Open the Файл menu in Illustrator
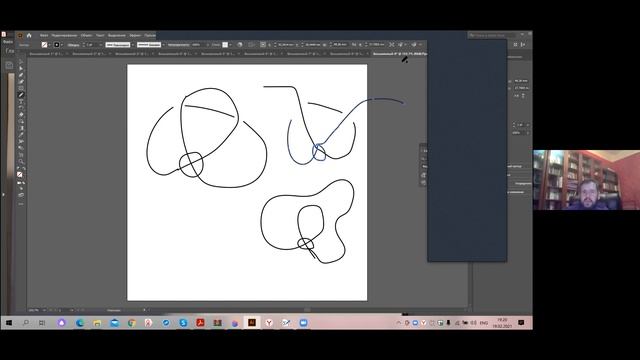 [44, 36]
